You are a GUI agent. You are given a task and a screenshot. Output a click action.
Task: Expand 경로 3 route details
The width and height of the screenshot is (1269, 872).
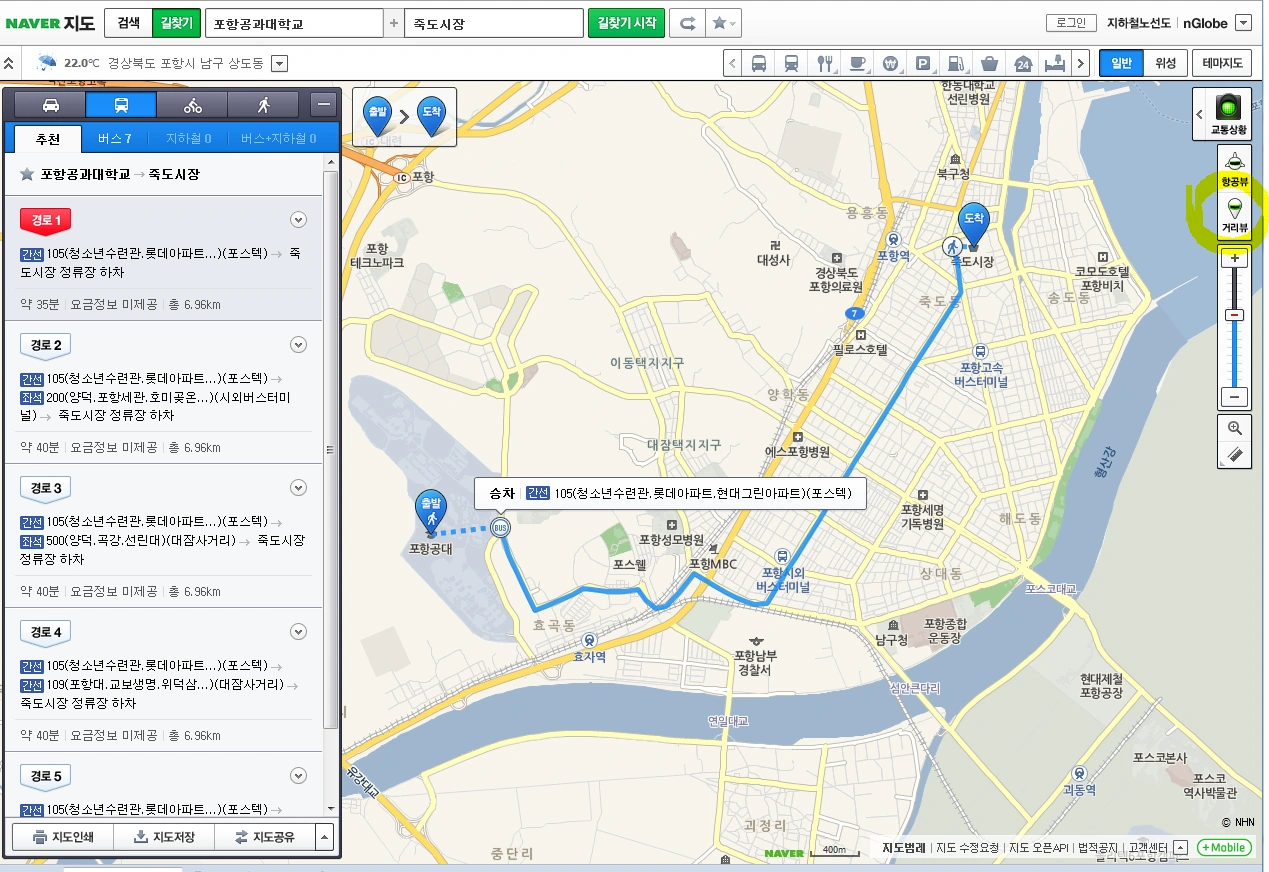pyautogui.click(x=297, y=488)
